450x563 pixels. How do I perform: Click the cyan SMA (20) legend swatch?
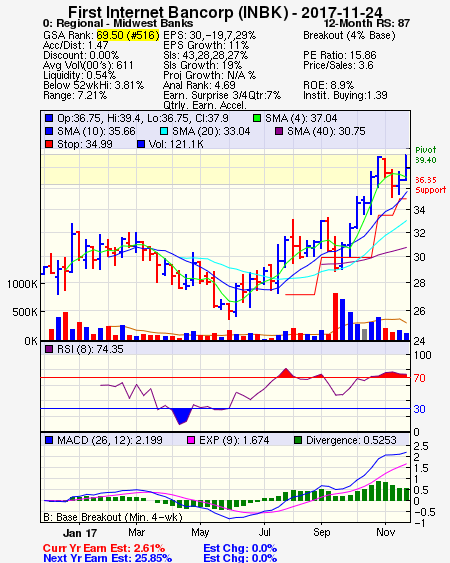point(163,131)
